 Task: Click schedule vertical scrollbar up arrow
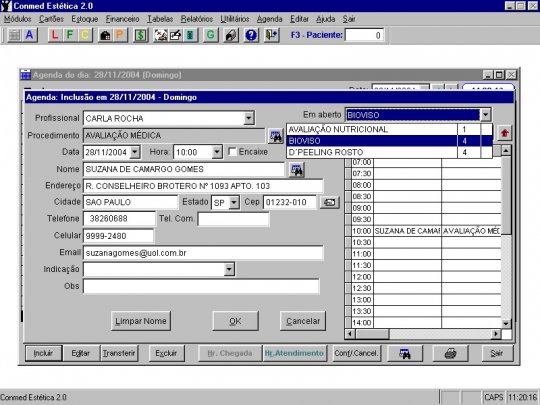click(506, 150)
